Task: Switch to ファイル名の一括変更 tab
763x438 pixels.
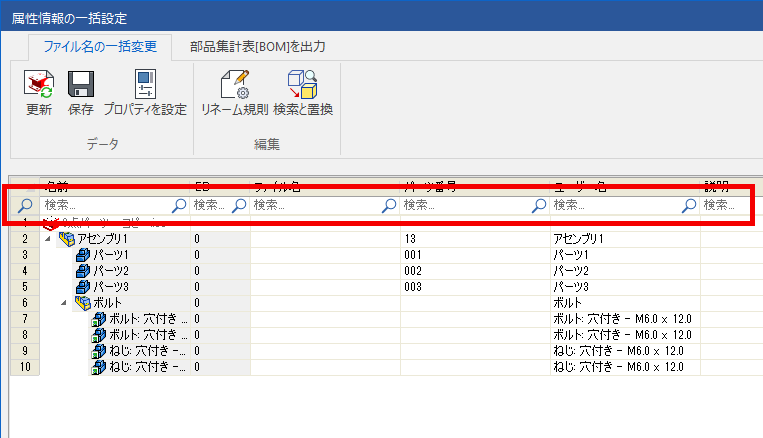Action: point(100,47)
